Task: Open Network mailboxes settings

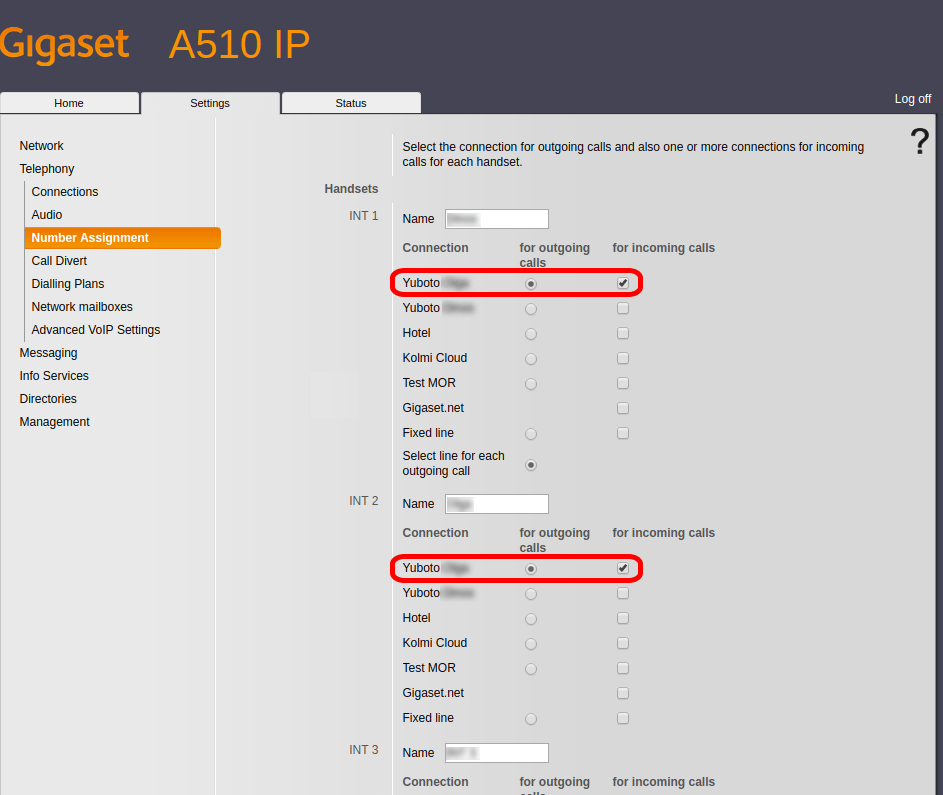Action: [x=82, y=307]
